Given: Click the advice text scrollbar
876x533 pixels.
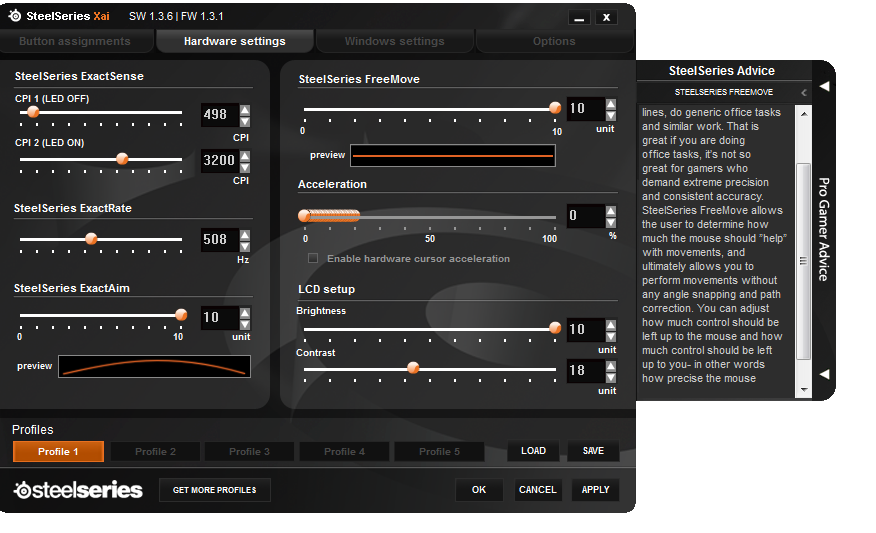Looking at the screenshot, I should (803, 260).
